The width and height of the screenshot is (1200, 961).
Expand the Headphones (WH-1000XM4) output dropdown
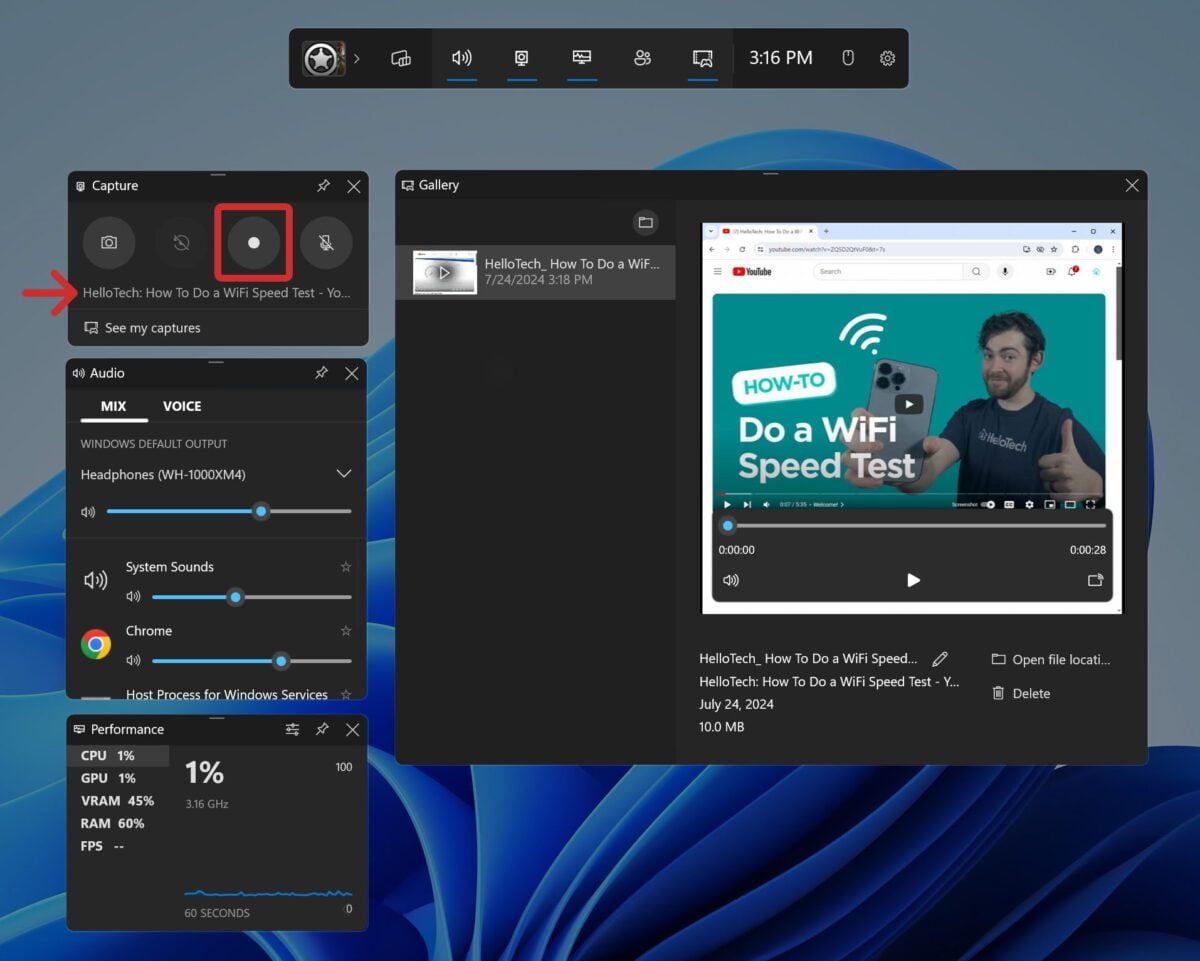click(x=343, y=473)
